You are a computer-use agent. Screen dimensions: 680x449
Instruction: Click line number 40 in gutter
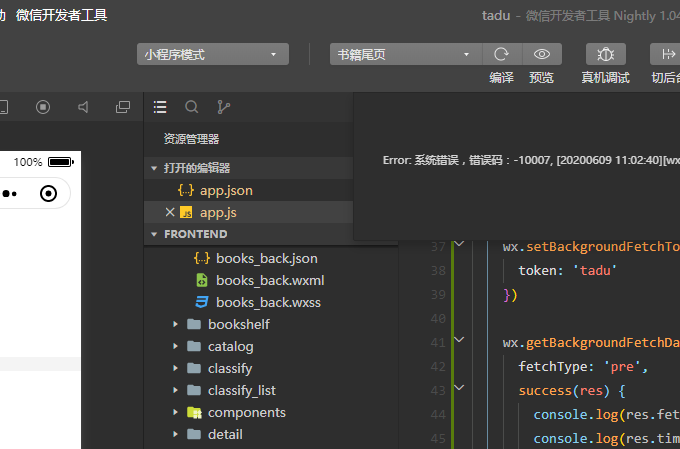coord(438,319)
